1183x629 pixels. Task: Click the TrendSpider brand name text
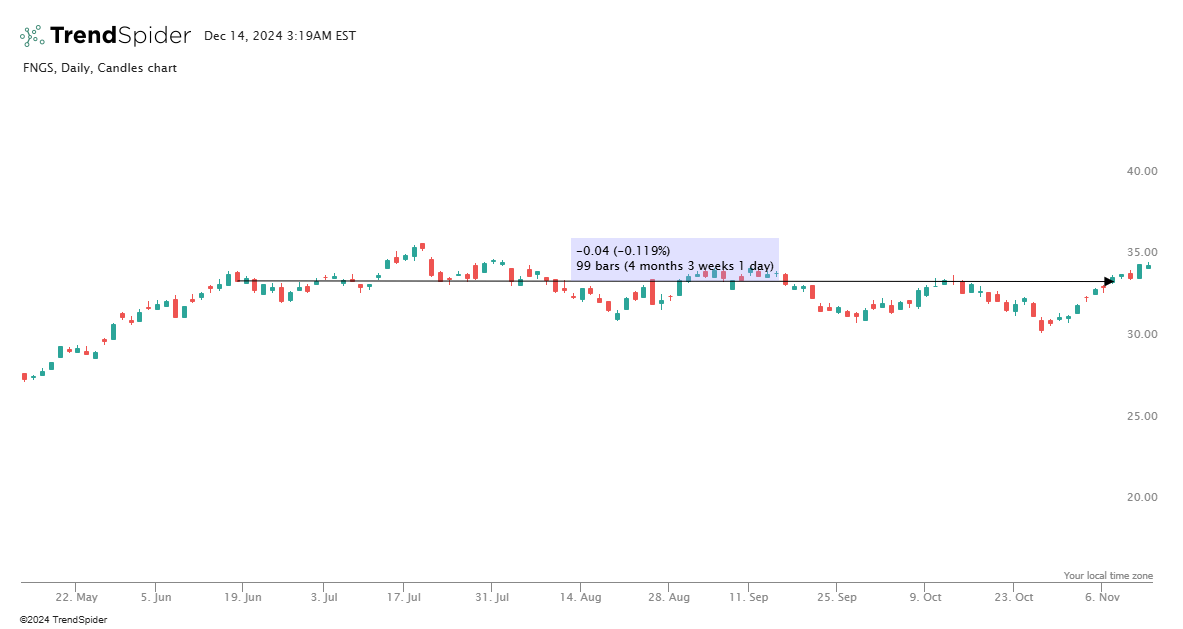click(x=120, y=36)
